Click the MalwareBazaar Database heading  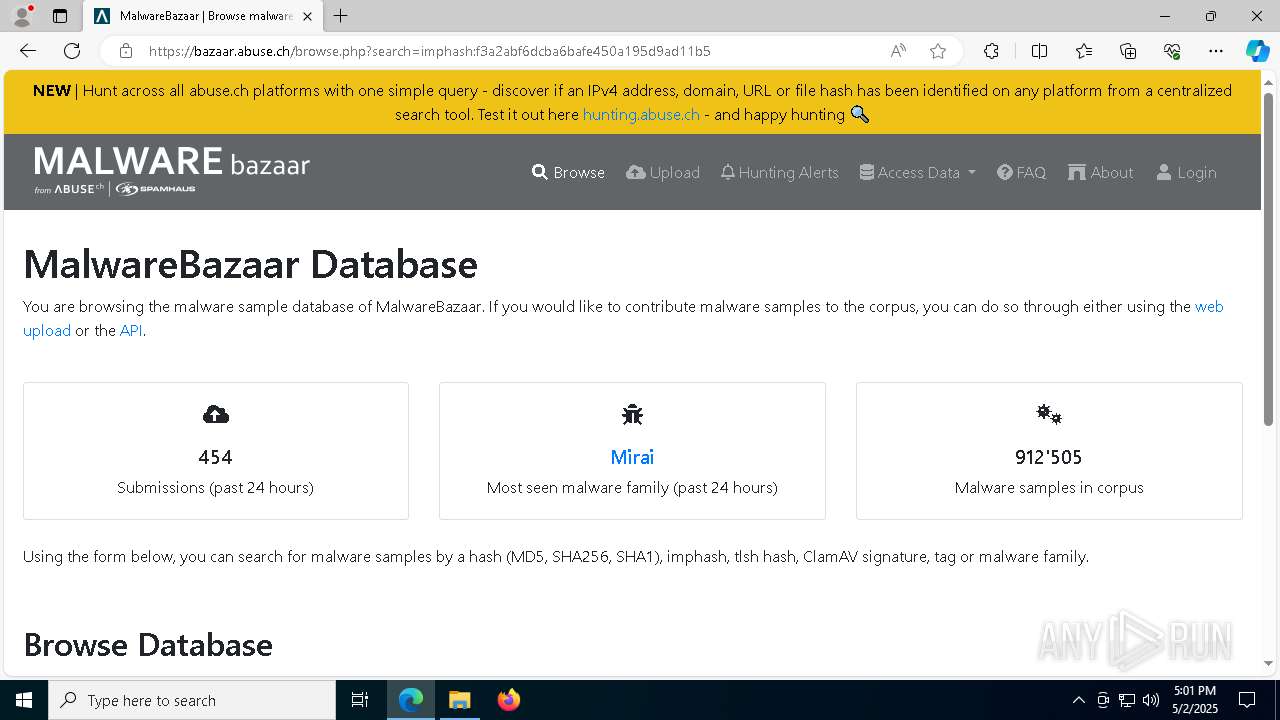coord(250,265)
